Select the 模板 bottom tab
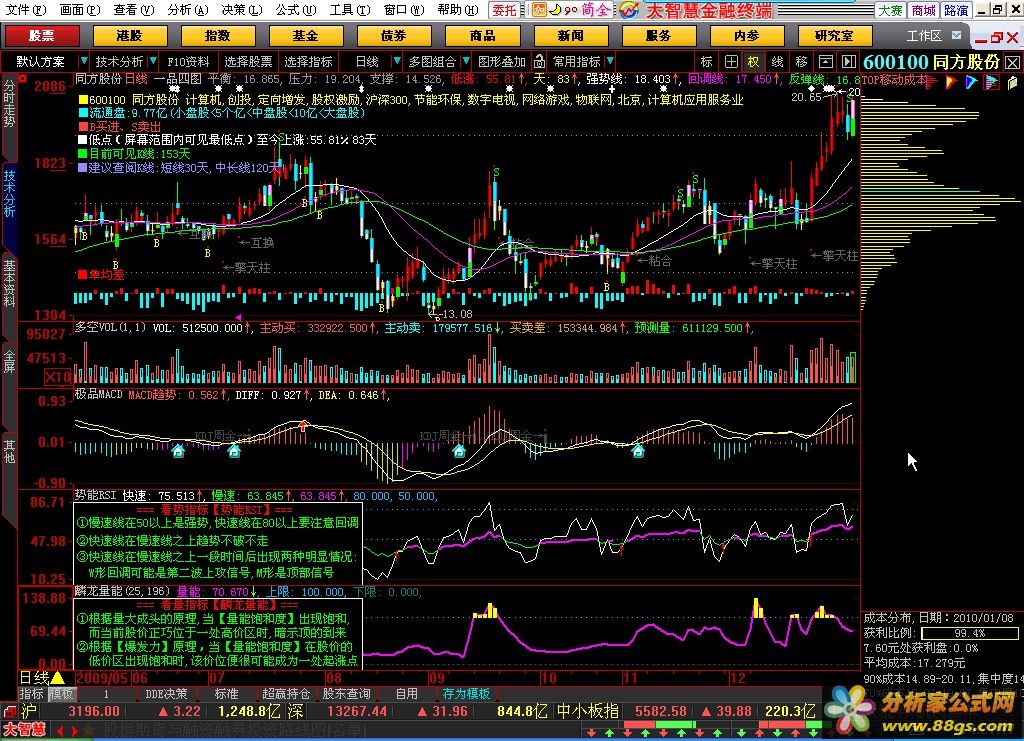Screen dimensions: 1024x741 [61, 694]
